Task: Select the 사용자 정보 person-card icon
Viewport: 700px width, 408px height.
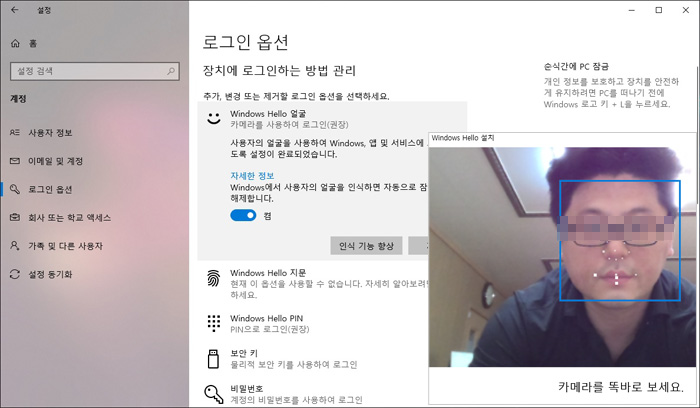Action: tap(15, 133)
